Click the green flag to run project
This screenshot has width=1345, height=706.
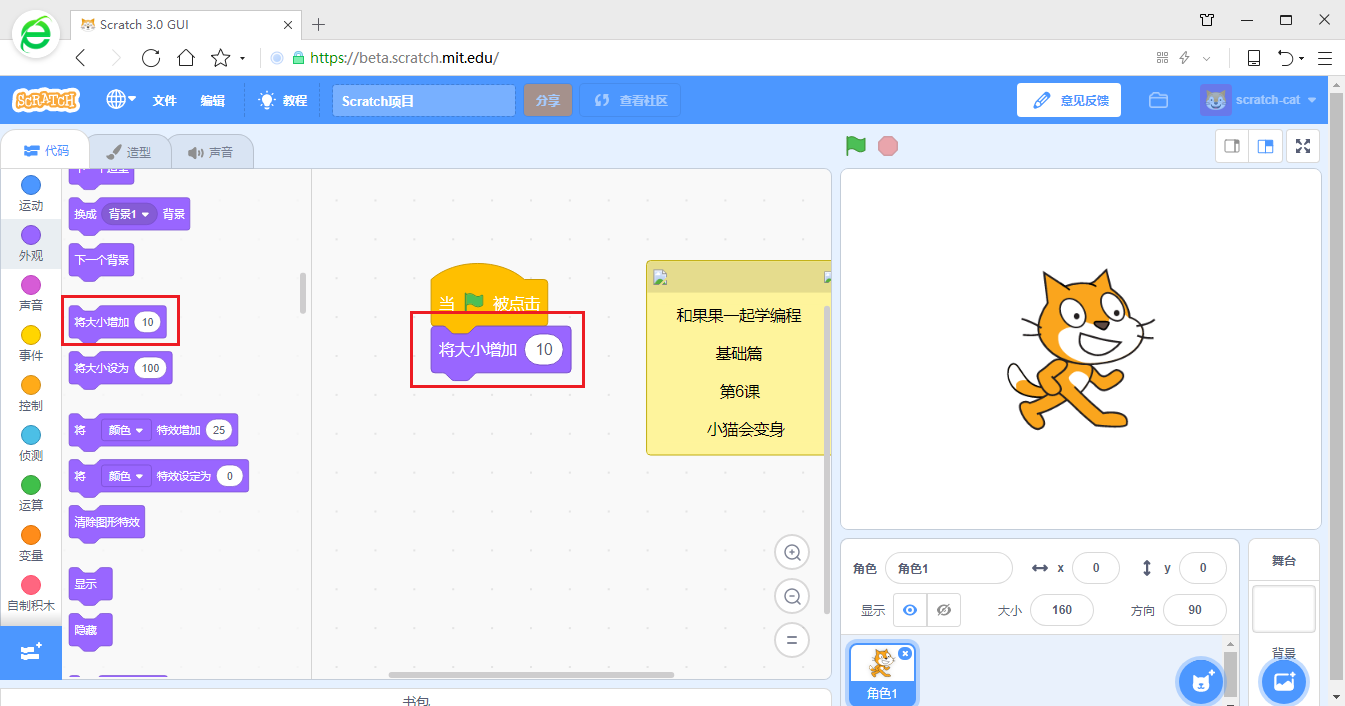(856, 146)
